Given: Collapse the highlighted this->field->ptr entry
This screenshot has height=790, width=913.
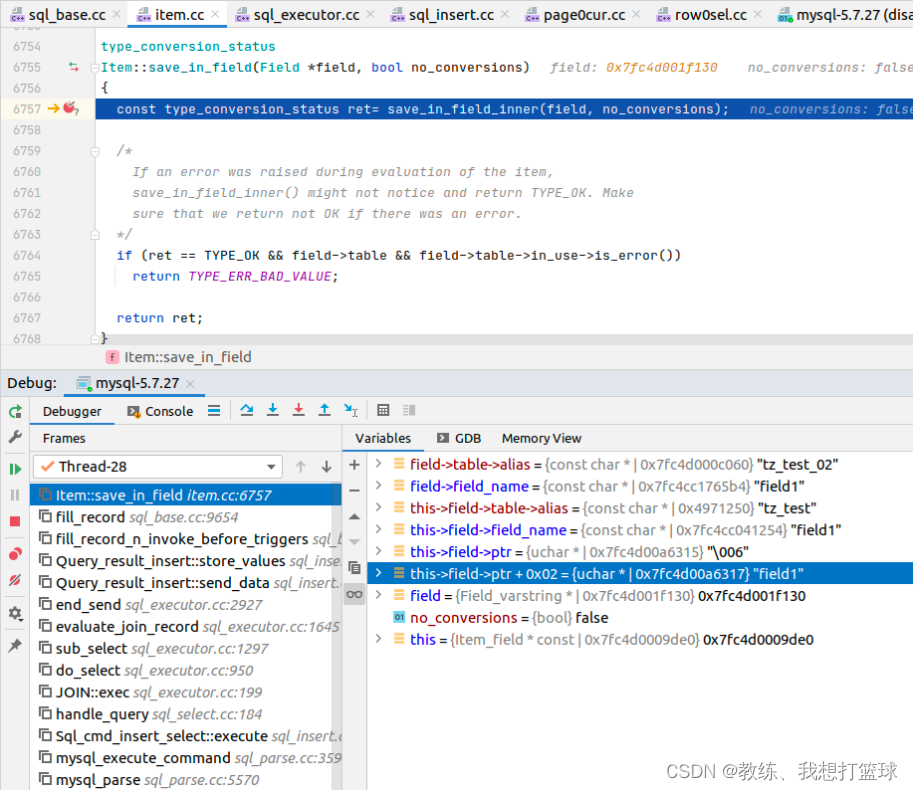Looking at the screenshot, I should 378,573.
